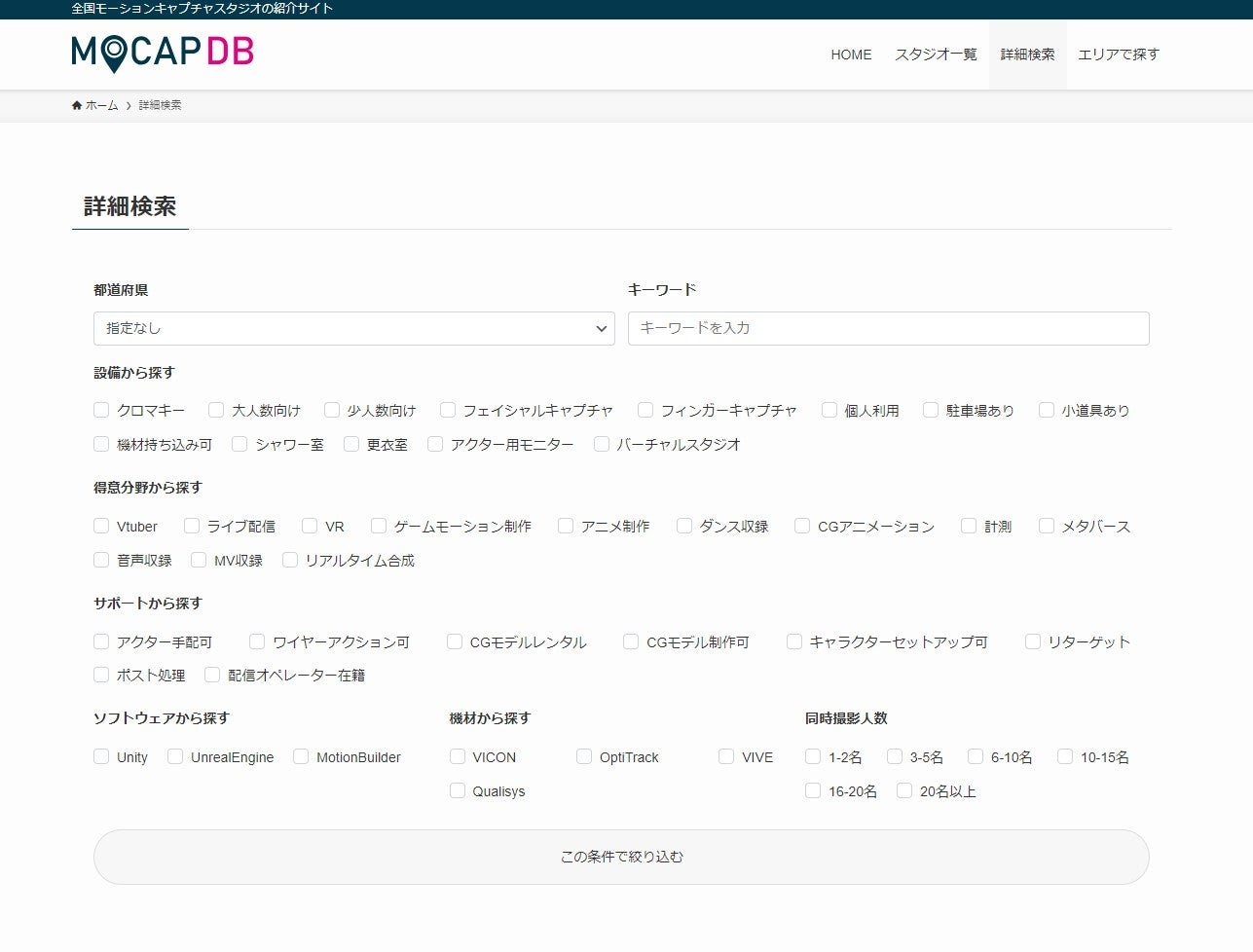Tick CGモデル制作可 checkbox
1253x952 pixels.
pos(631,641)
